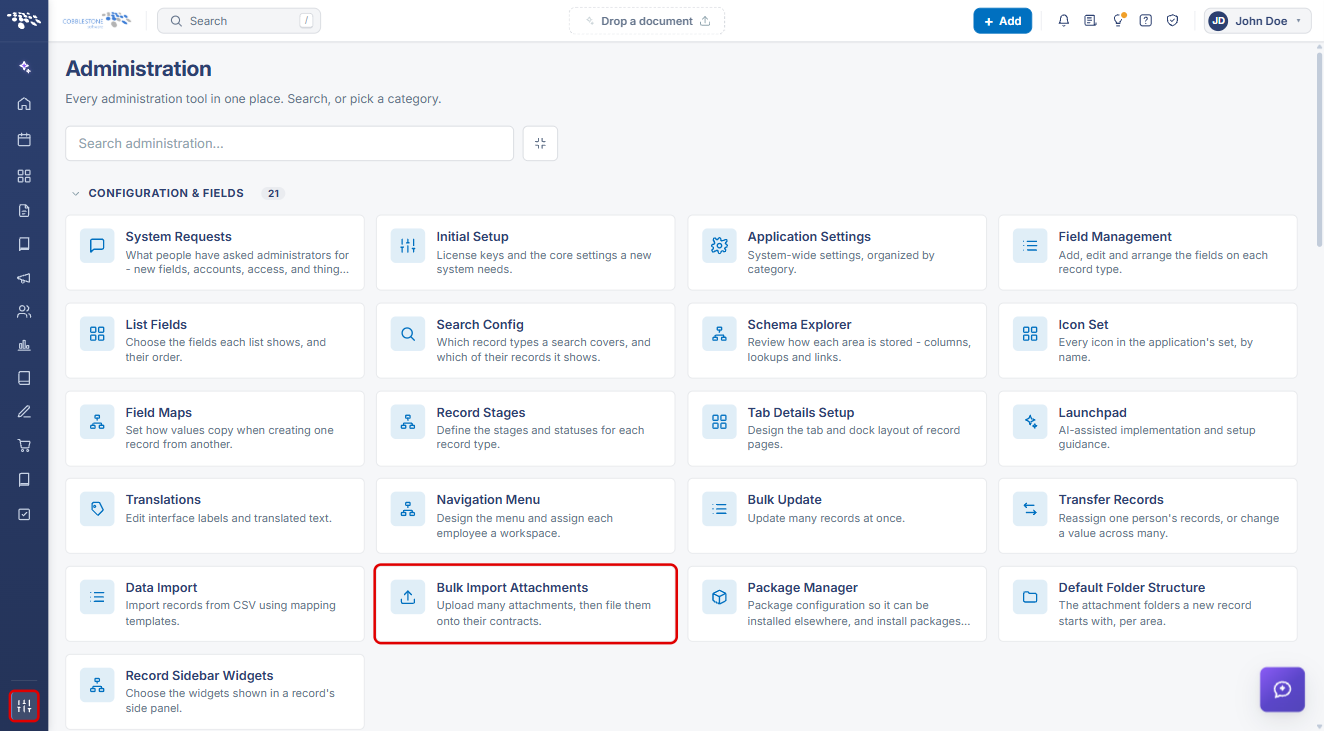This screenshot has width=1324, height=731.
Task: Click the pen icon in the sidebar
Action: coord(24,412)
